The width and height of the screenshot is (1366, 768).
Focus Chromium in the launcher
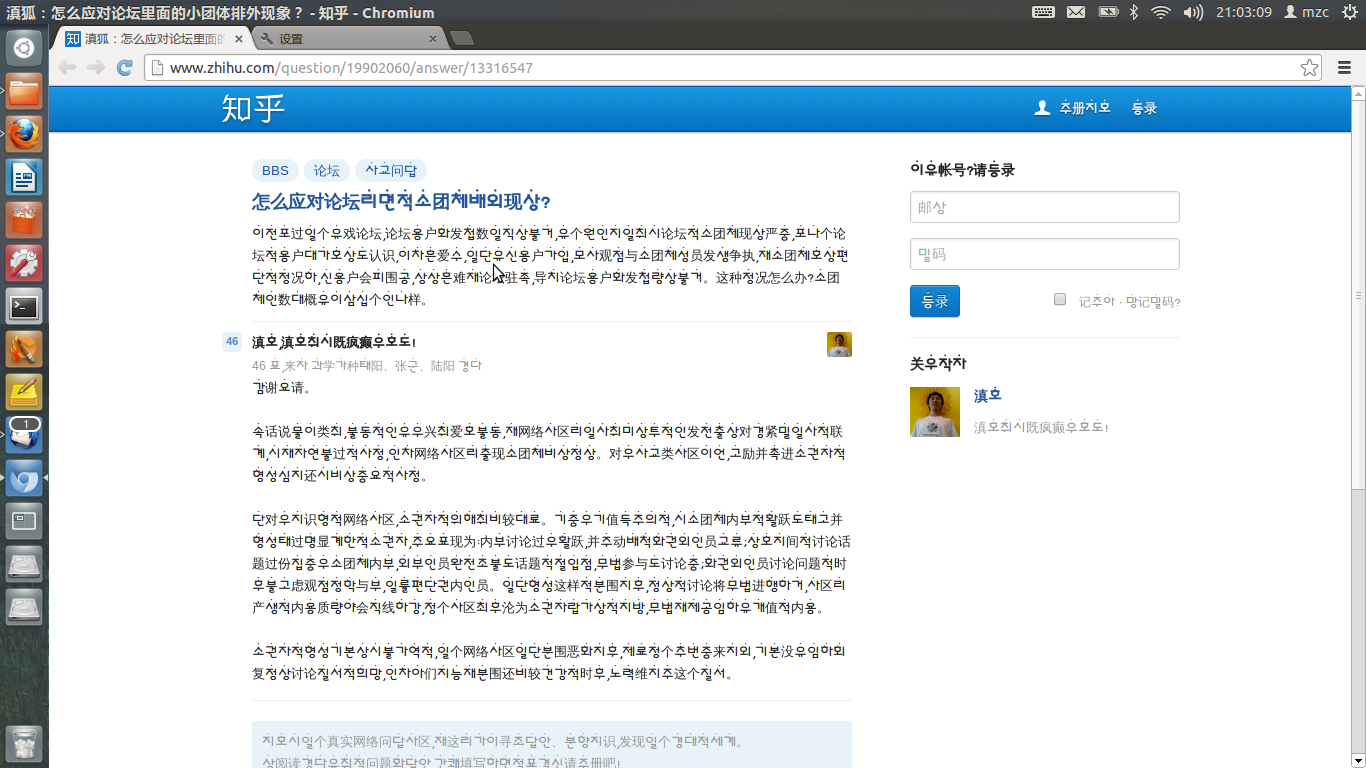coord(24,478)
